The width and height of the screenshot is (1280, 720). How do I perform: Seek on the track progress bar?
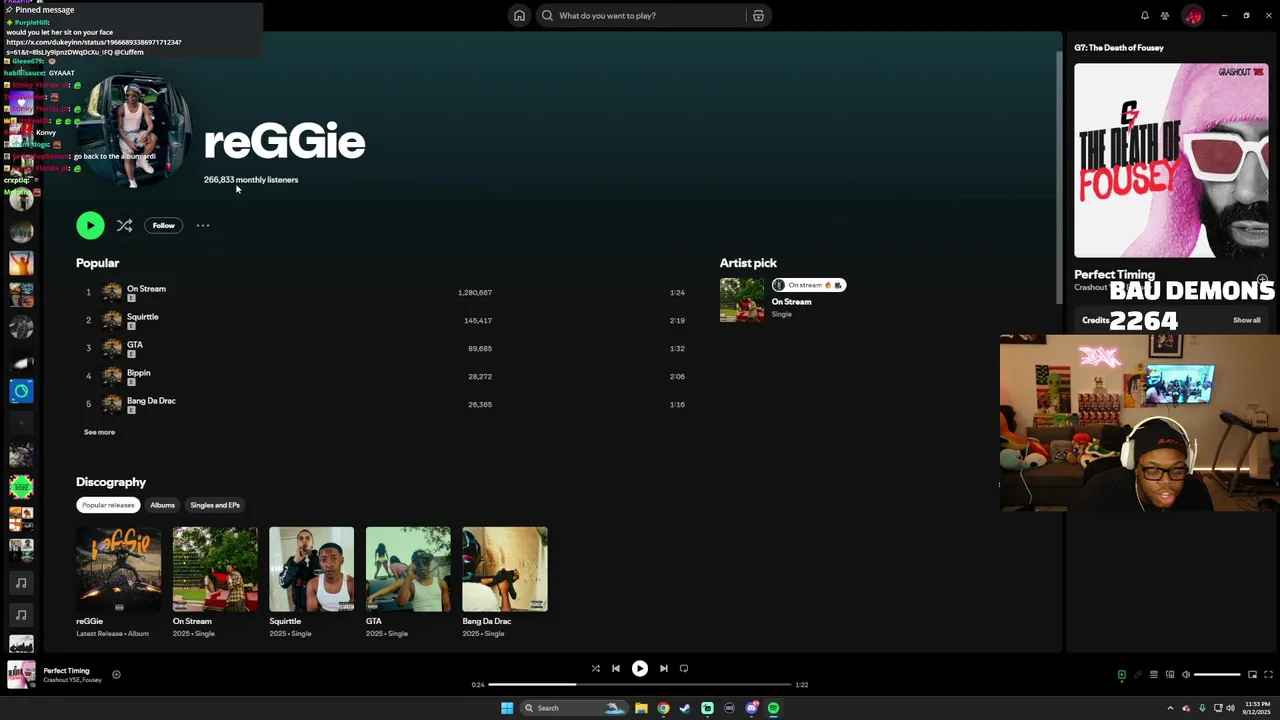pyautogui.click(x=639, y=685)
